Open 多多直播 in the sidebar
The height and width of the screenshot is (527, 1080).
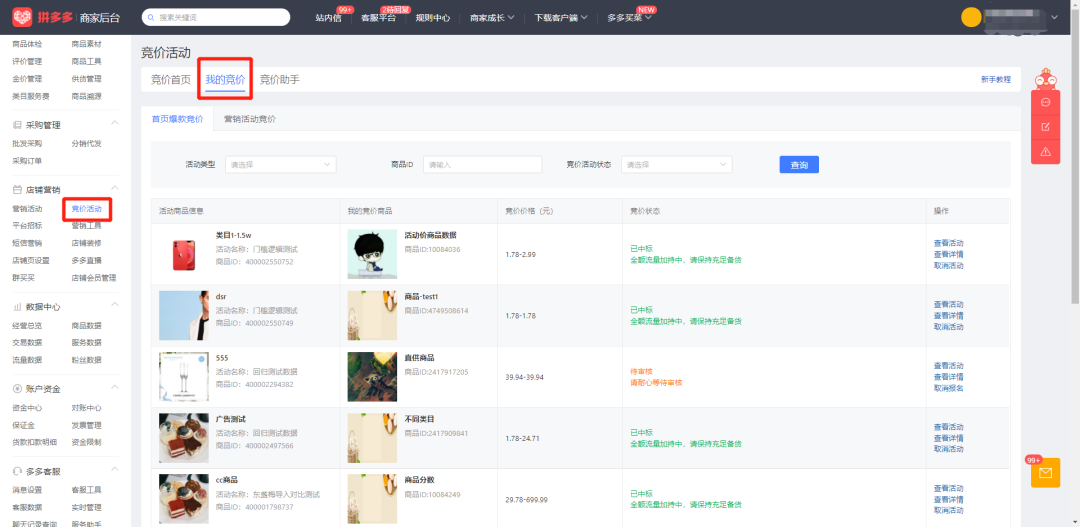pyautogui.click(x=87, y=260)
